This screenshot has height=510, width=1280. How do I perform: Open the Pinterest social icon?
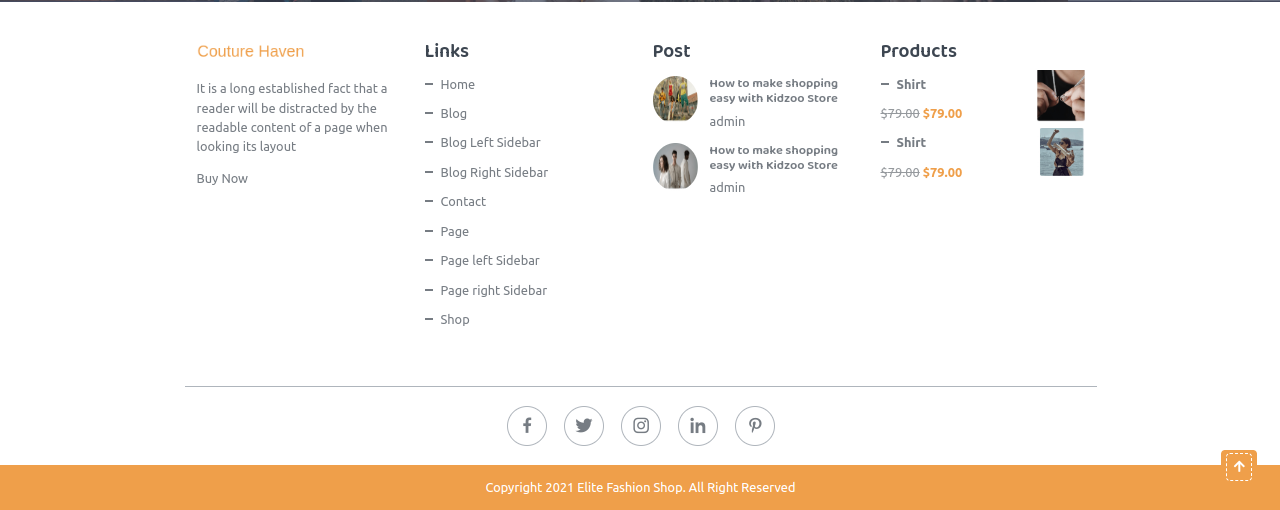point(755,426)
